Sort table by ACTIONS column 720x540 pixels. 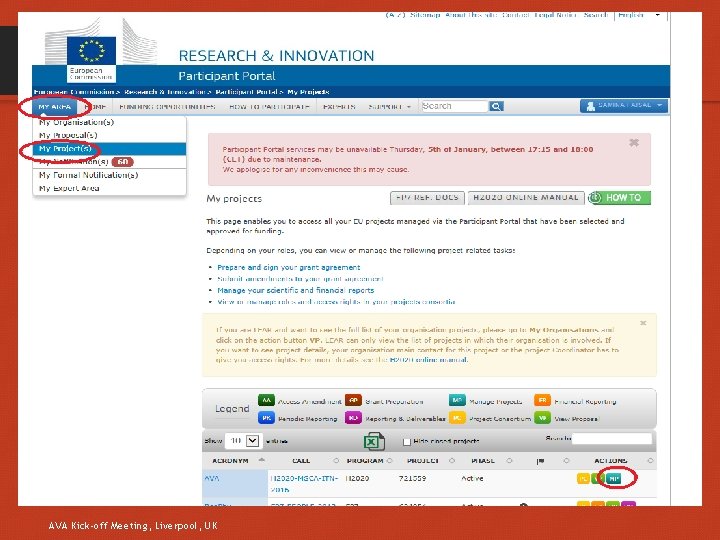650,461
